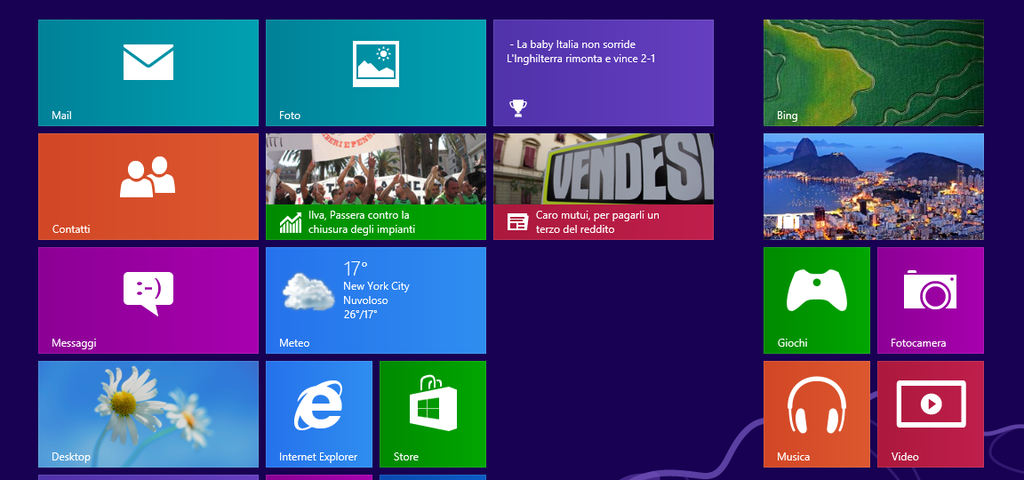1024x480 pixels.
Task: Click the Internet Explorer label text
Action: pyautogui.click(x=318, y=457)
